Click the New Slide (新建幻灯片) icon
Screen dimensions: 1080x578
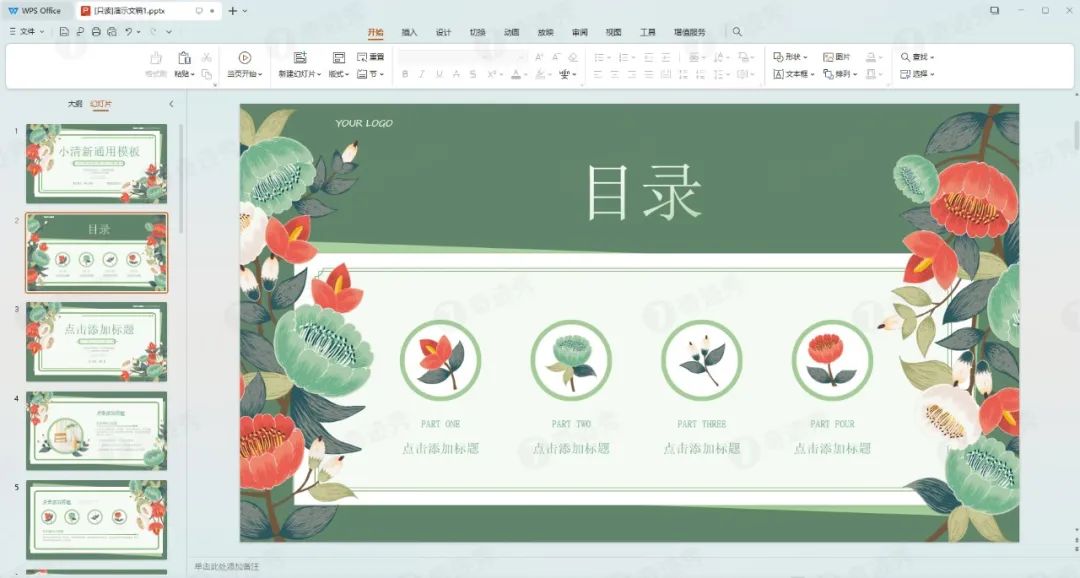(300, 58)
